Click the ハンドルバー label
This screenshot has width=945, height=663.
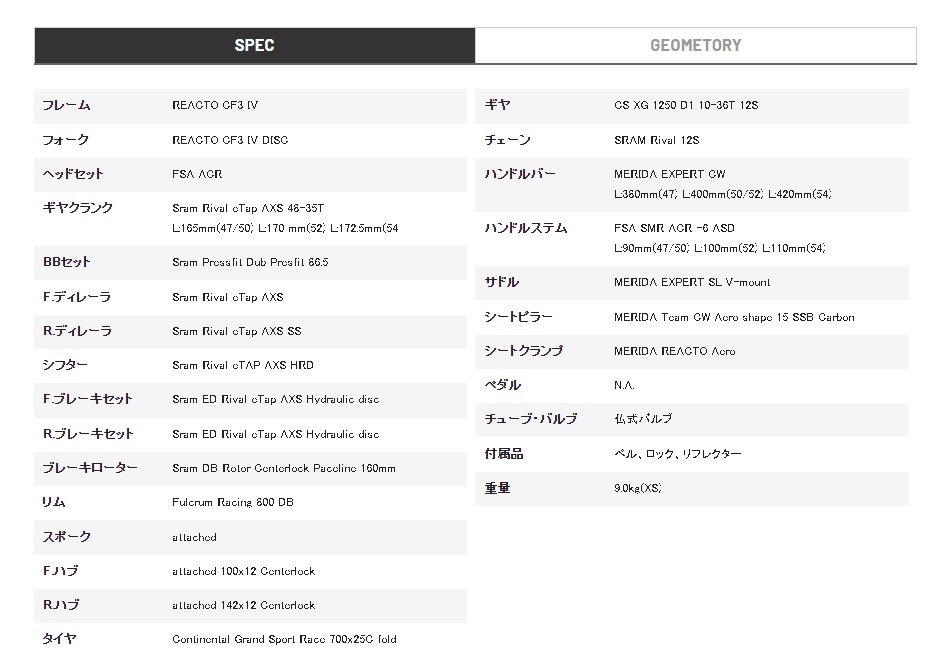(x=520, y=174)
